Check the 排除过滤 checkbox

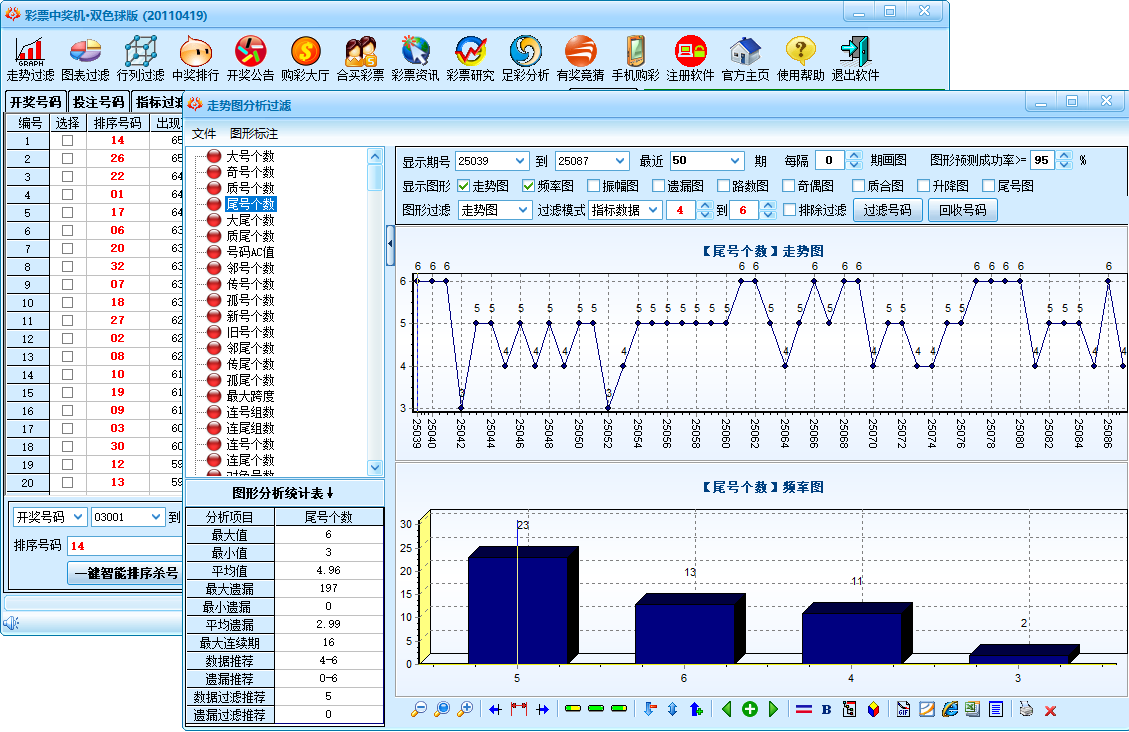pos(790,210)
